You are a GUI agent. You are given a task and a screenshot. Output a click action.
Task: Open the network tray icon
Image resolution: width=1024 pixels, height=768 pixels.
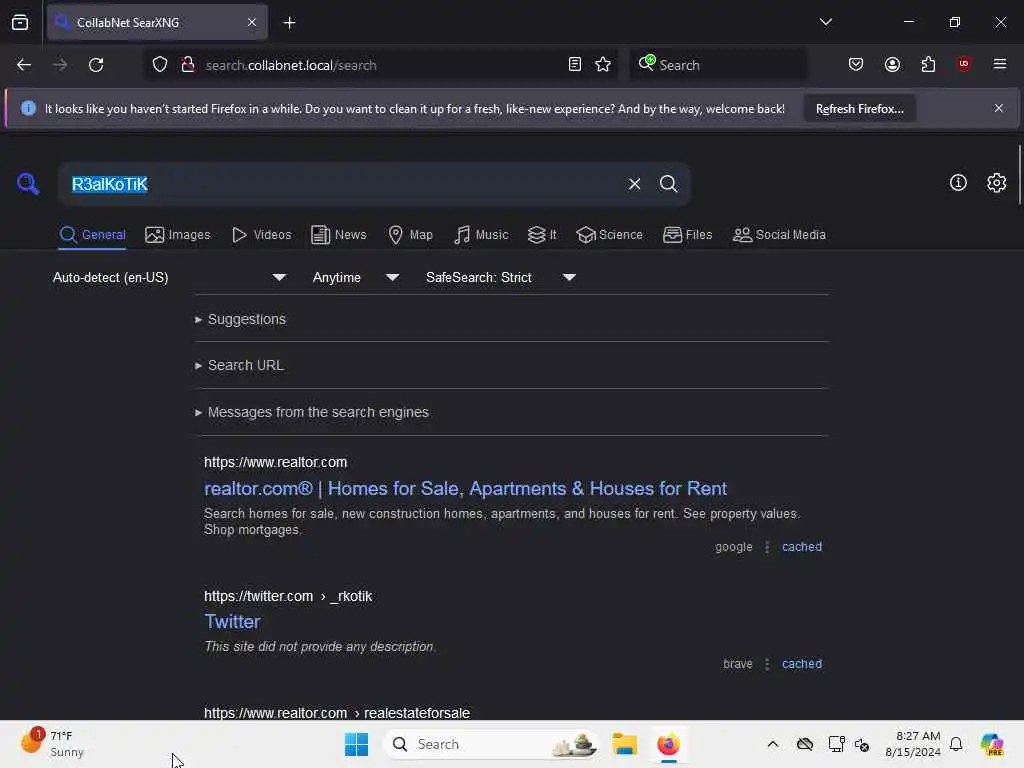[836, 744]
